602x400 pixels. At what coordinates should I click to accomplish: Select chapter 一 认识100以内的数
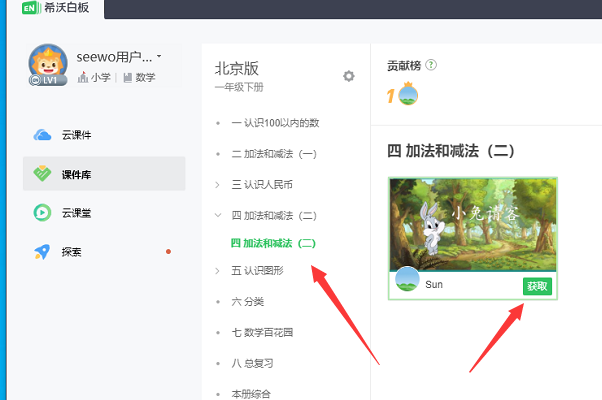tap(275, 123)
